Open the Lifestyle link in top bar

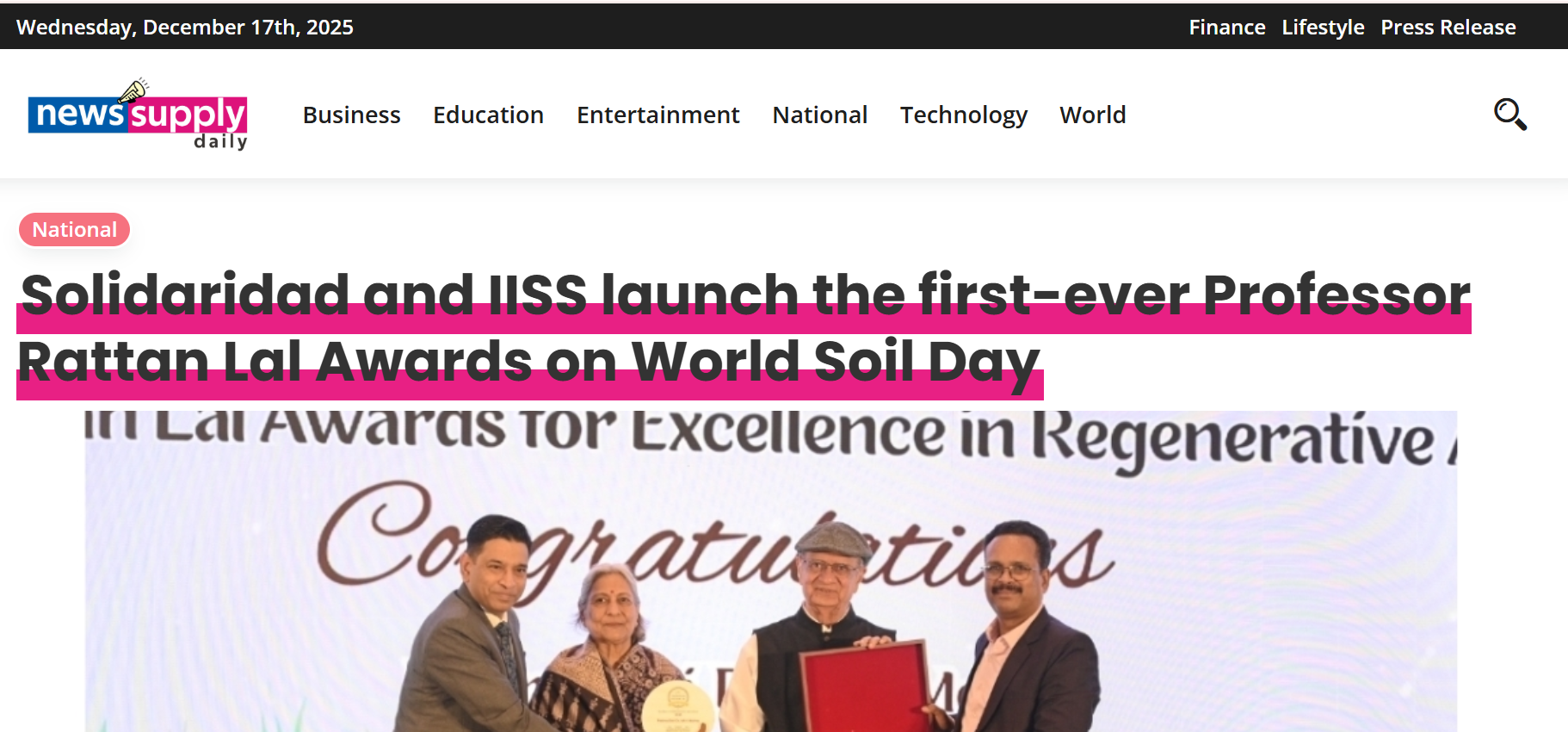point(1323,28)
